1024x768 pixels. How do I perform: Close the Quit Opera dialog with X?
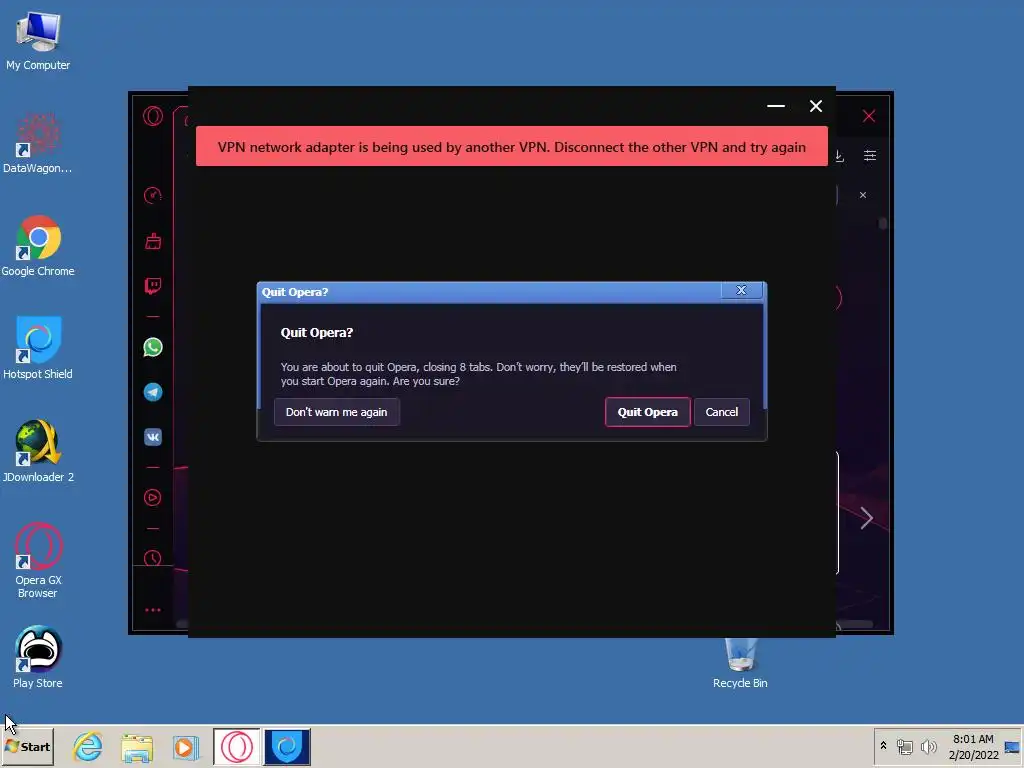point(741,290)
